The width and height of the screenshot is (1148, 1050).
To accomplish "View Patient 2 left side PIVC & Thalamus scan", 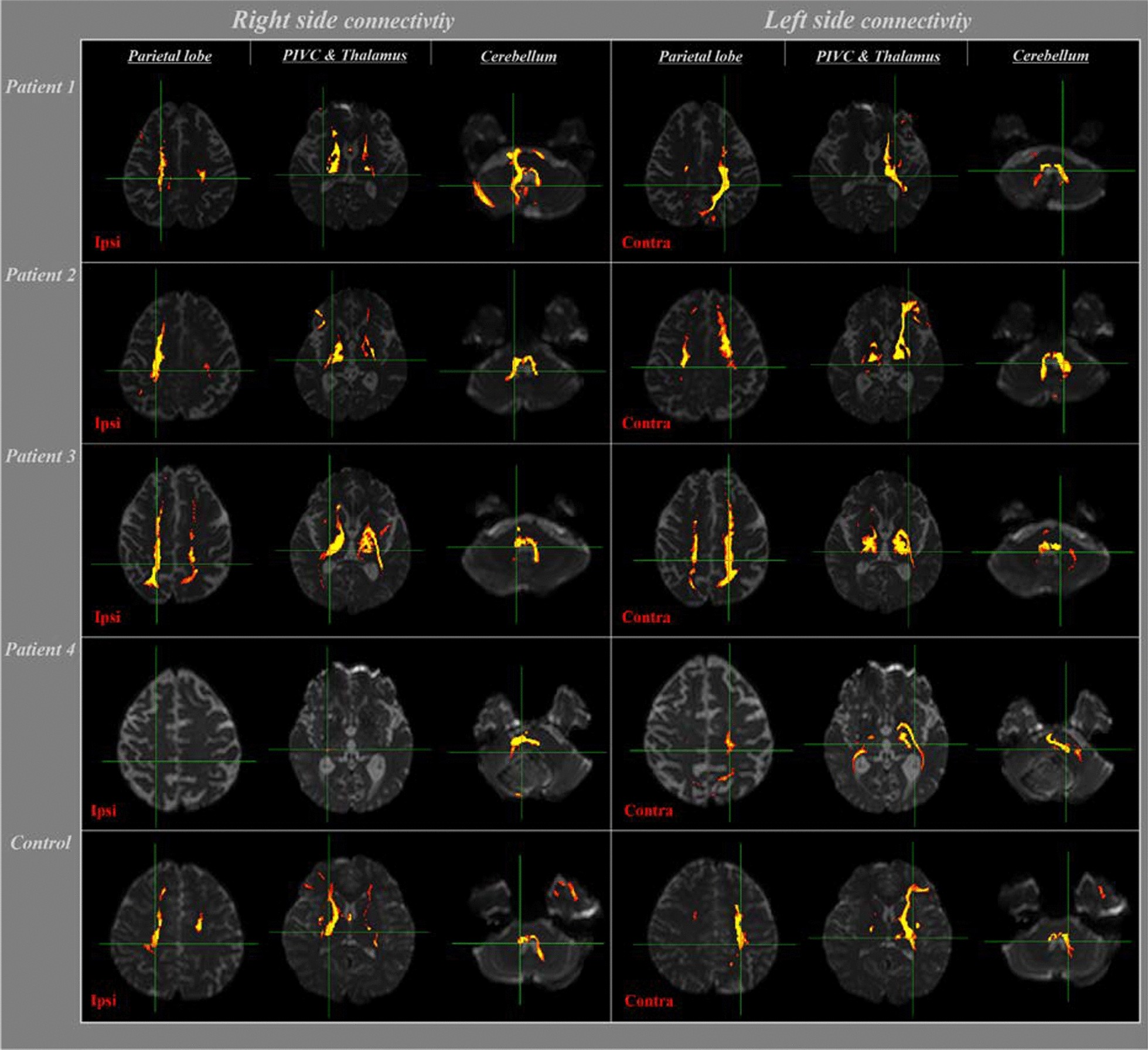I will point(887,354).
